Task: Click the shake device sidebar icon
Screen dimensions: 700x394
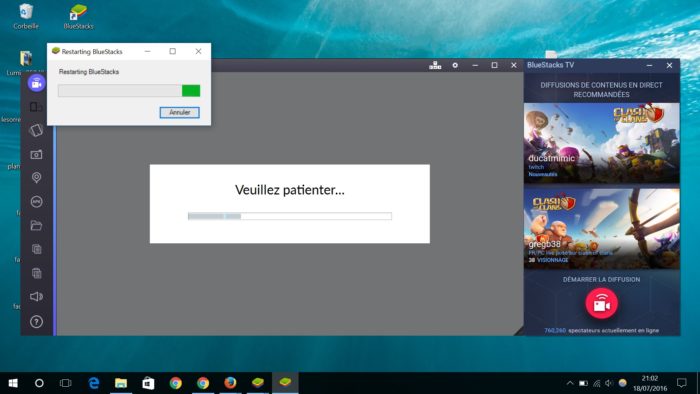Action: (x=36, y=130)
